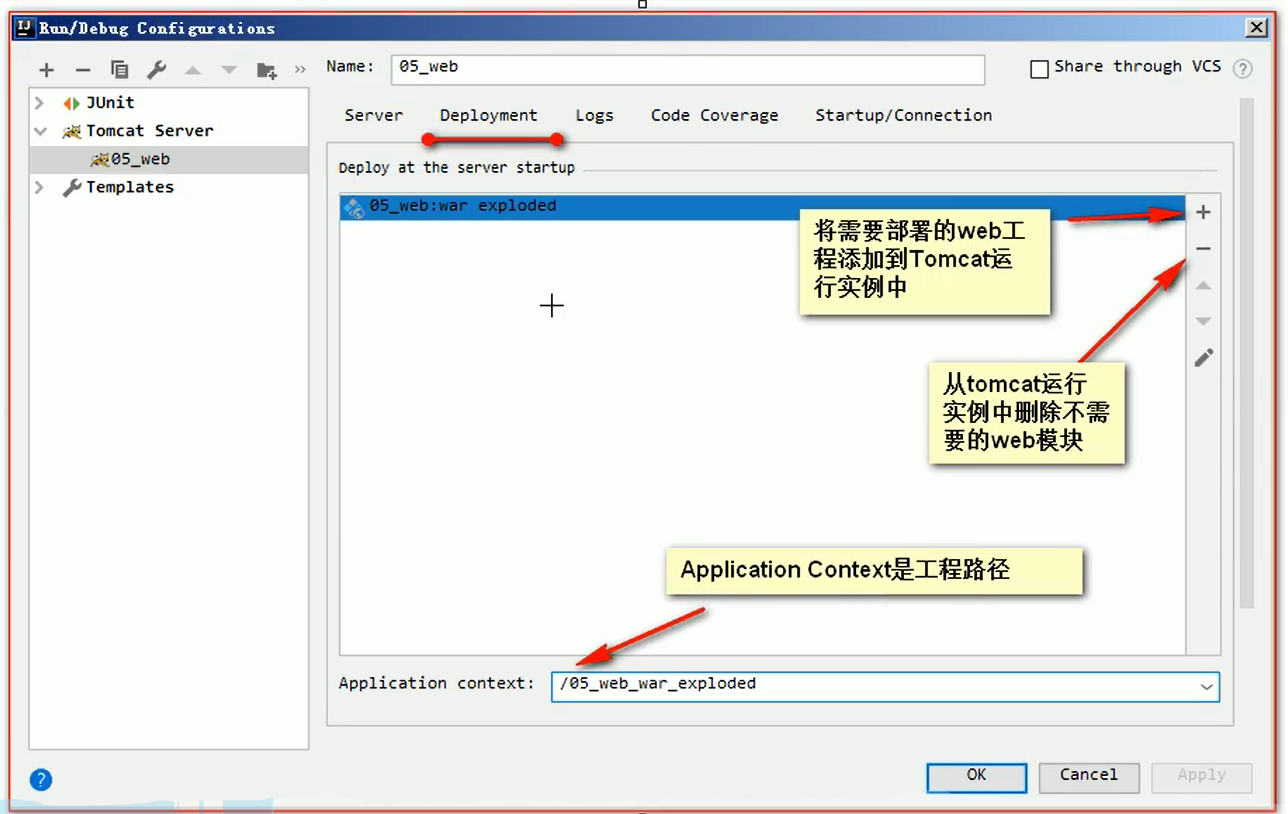The width and height of the screenshot is (1288, 814).
Task: Enable the Share through VCS checkbox
Action: click(1039, 67)
